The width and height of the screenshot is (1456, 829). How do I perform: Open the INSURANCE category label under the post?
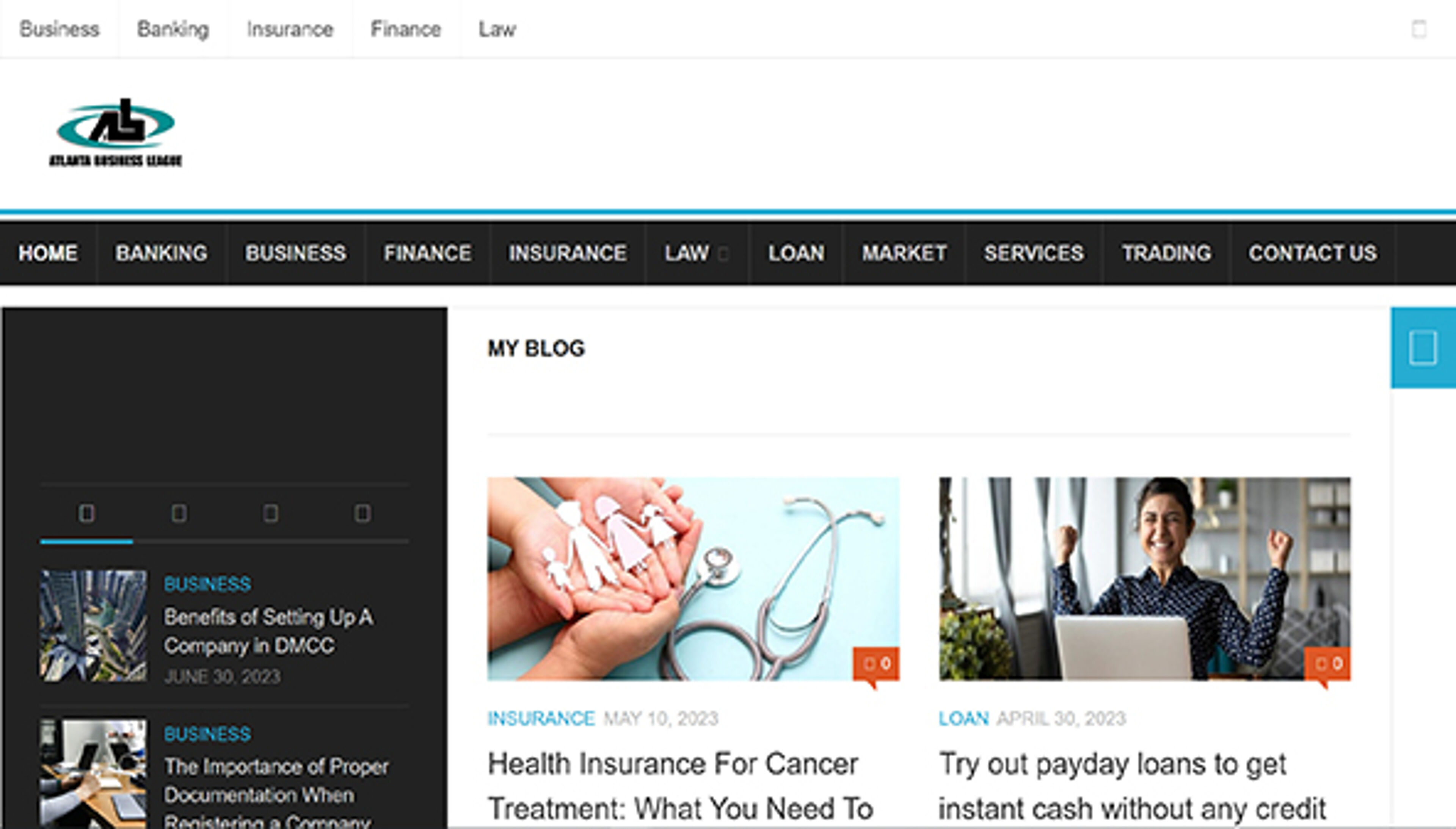point(541,719)
